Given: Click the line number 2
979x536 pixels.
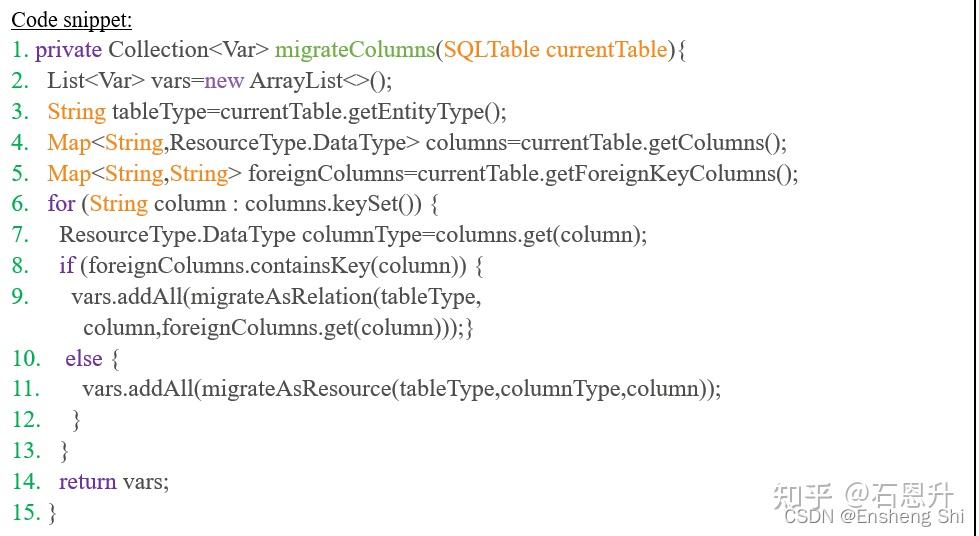Looking at the screenshot, I should (x=20, y=80).
